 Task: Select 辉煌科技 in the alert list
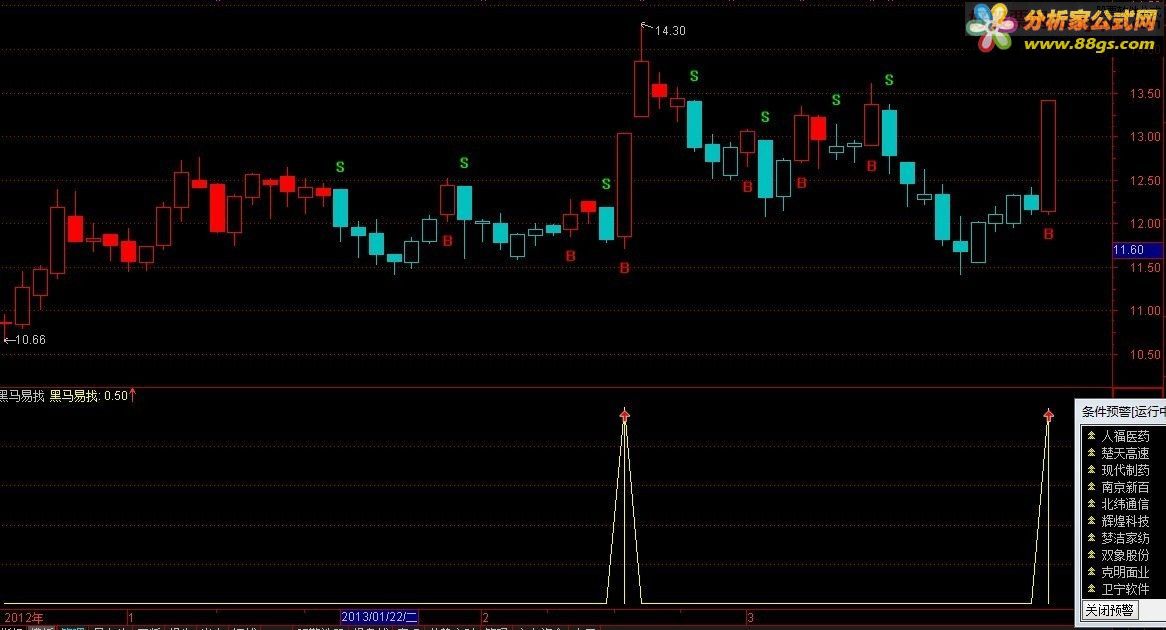point(1125,521)
